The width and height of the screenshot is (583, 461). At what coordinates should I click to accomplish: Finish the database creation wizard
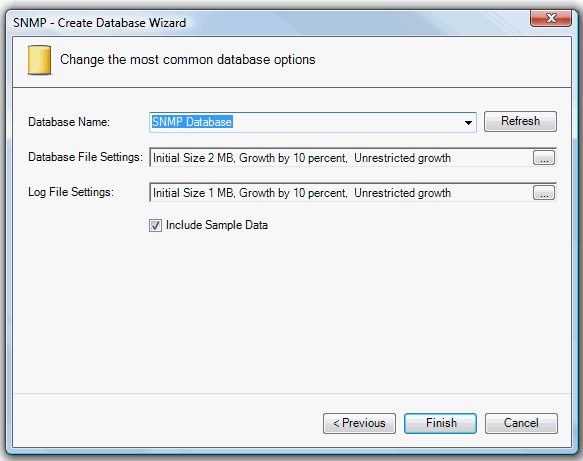click(441, 423)
